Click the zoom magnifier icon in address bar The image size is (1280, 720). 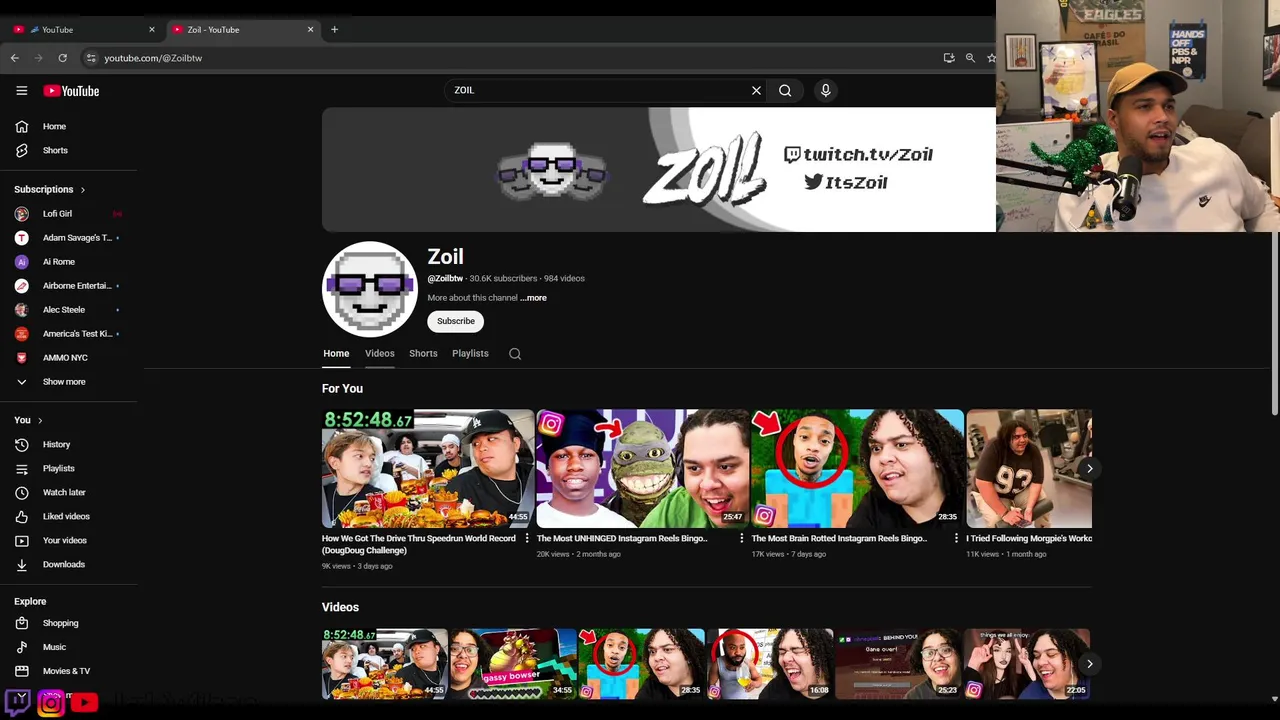tap(970, 58)
